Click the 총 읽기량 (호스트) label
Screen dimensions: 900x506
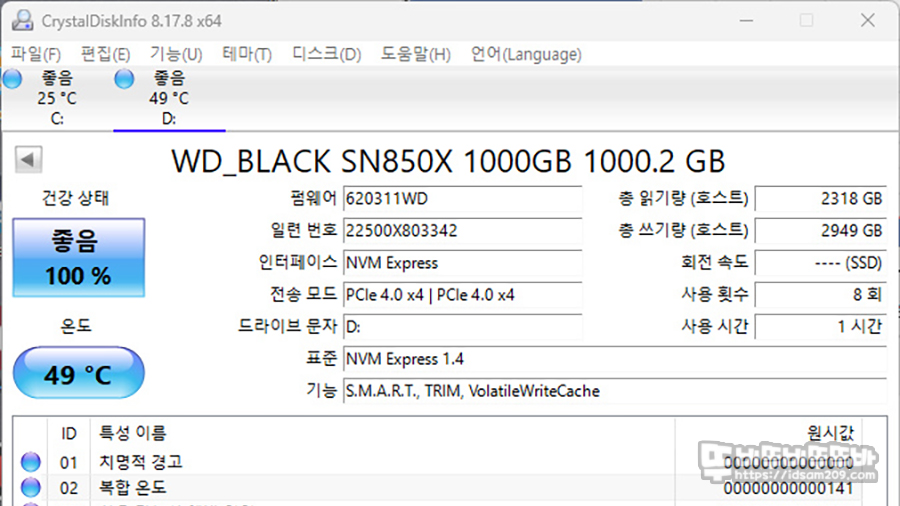[x=683, y=198]
